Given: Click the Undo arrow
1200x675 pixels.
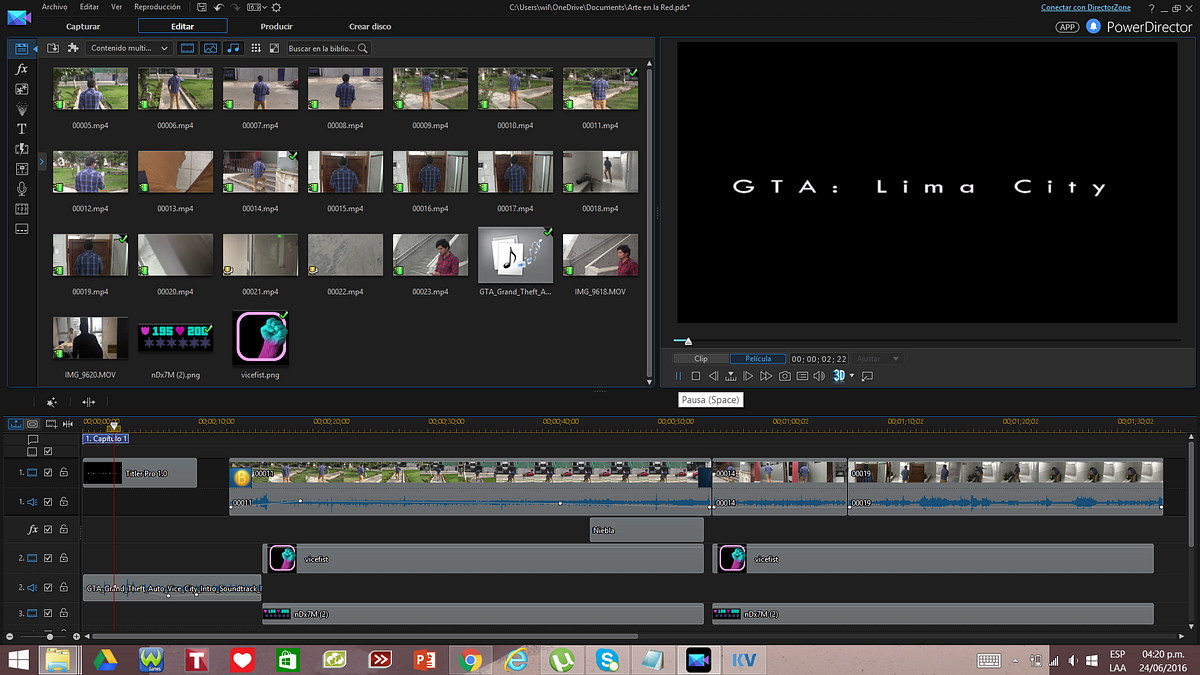Looking at the screenshot, I should point(217,7).
